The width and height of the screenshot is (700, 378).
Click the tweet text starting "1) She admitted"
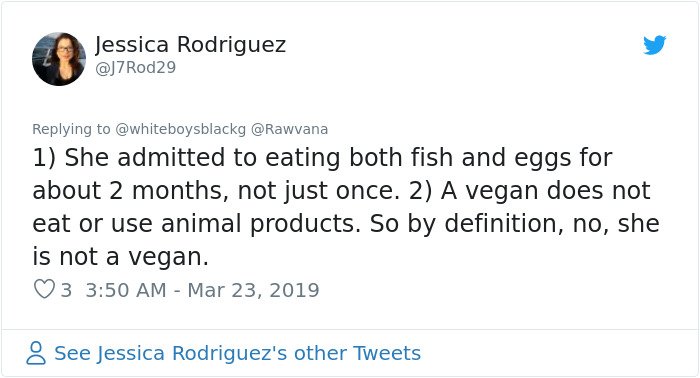(x=346, y=207)
